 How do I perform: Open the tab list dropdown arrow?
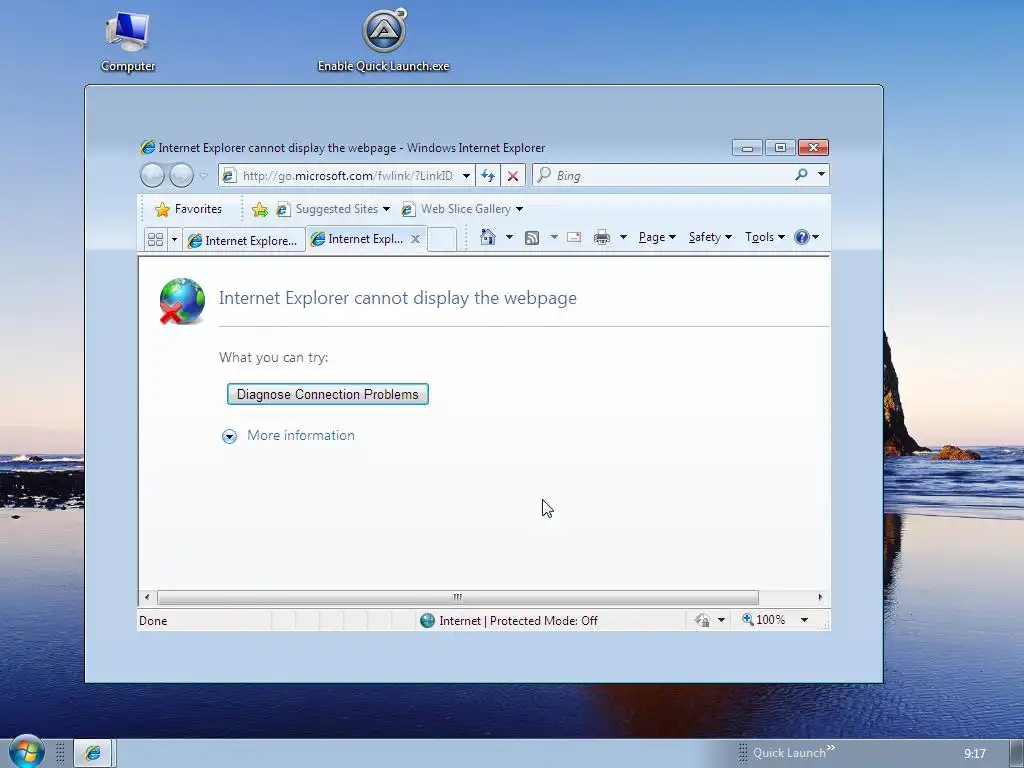(174, 240)
